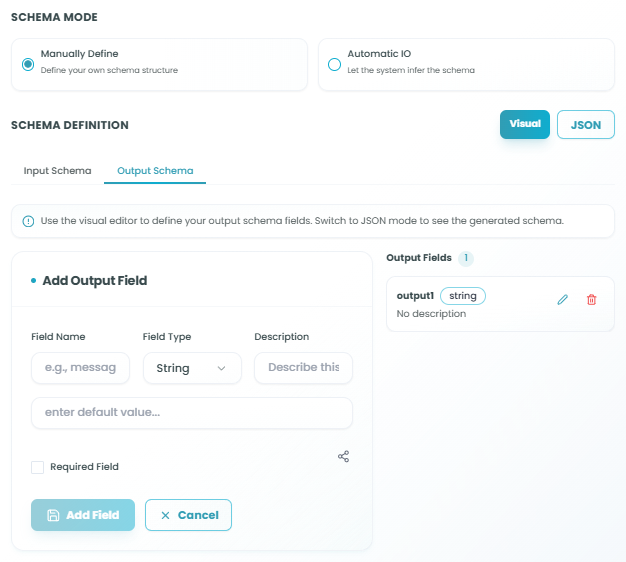Image resolution: width=626 pixels, height=562 pixels.
Task: Switch to the Visual editor mode
Action: [525, 124]
